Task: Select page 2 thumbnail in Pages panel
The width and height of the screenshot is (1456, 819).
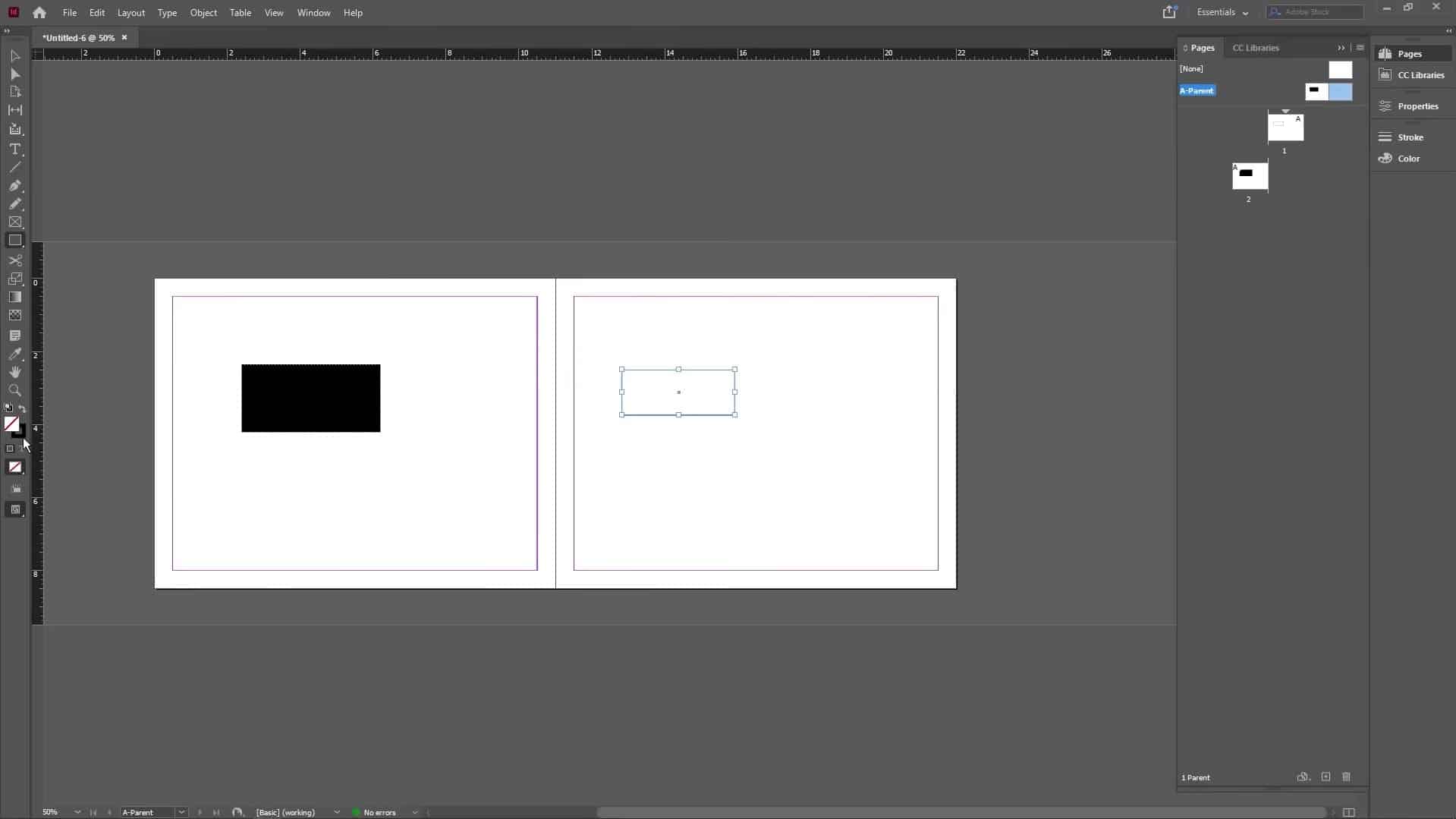Action: [x=1250, y=175]
